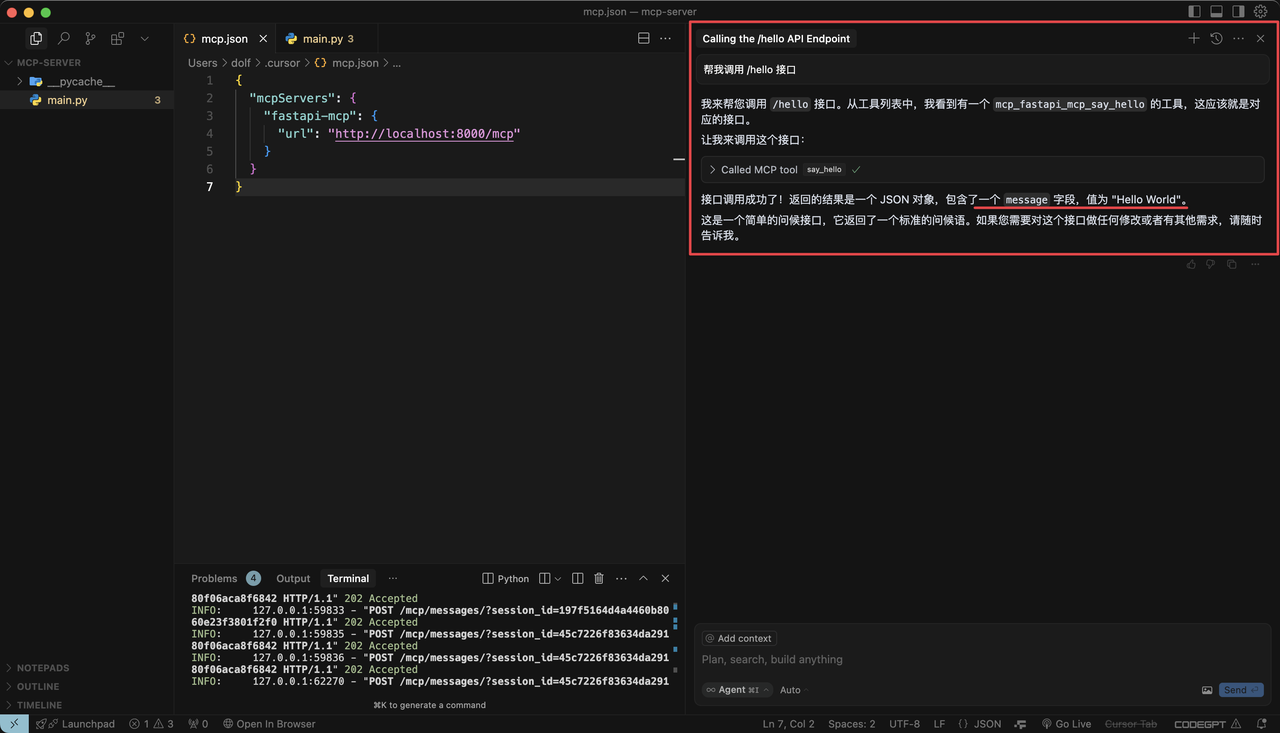Expand the NOTEPADS section

(44, 667)
